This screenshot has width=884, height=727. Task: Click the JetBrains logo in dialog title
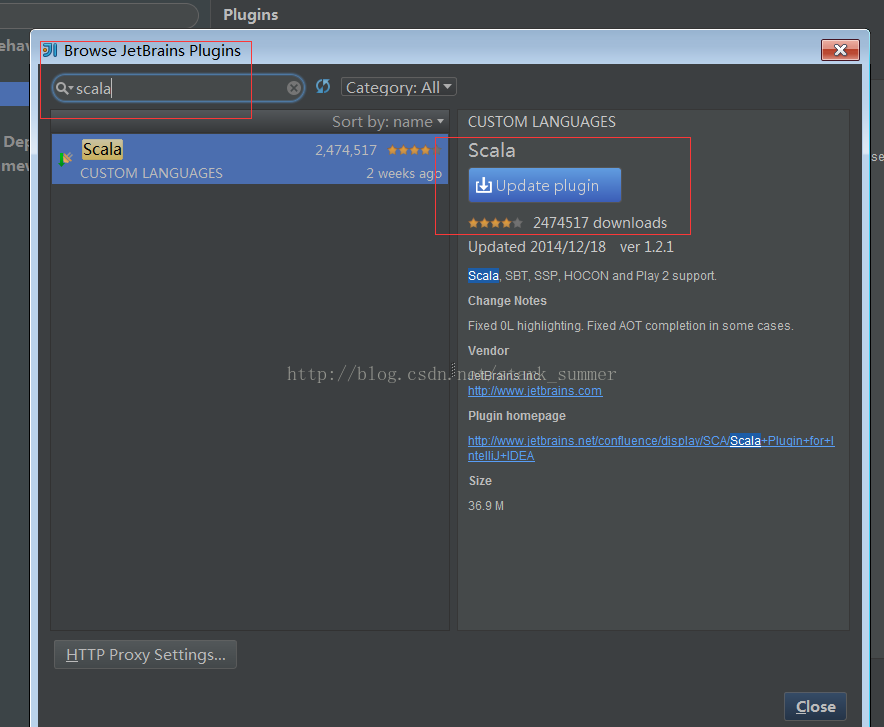coord(48,50)
